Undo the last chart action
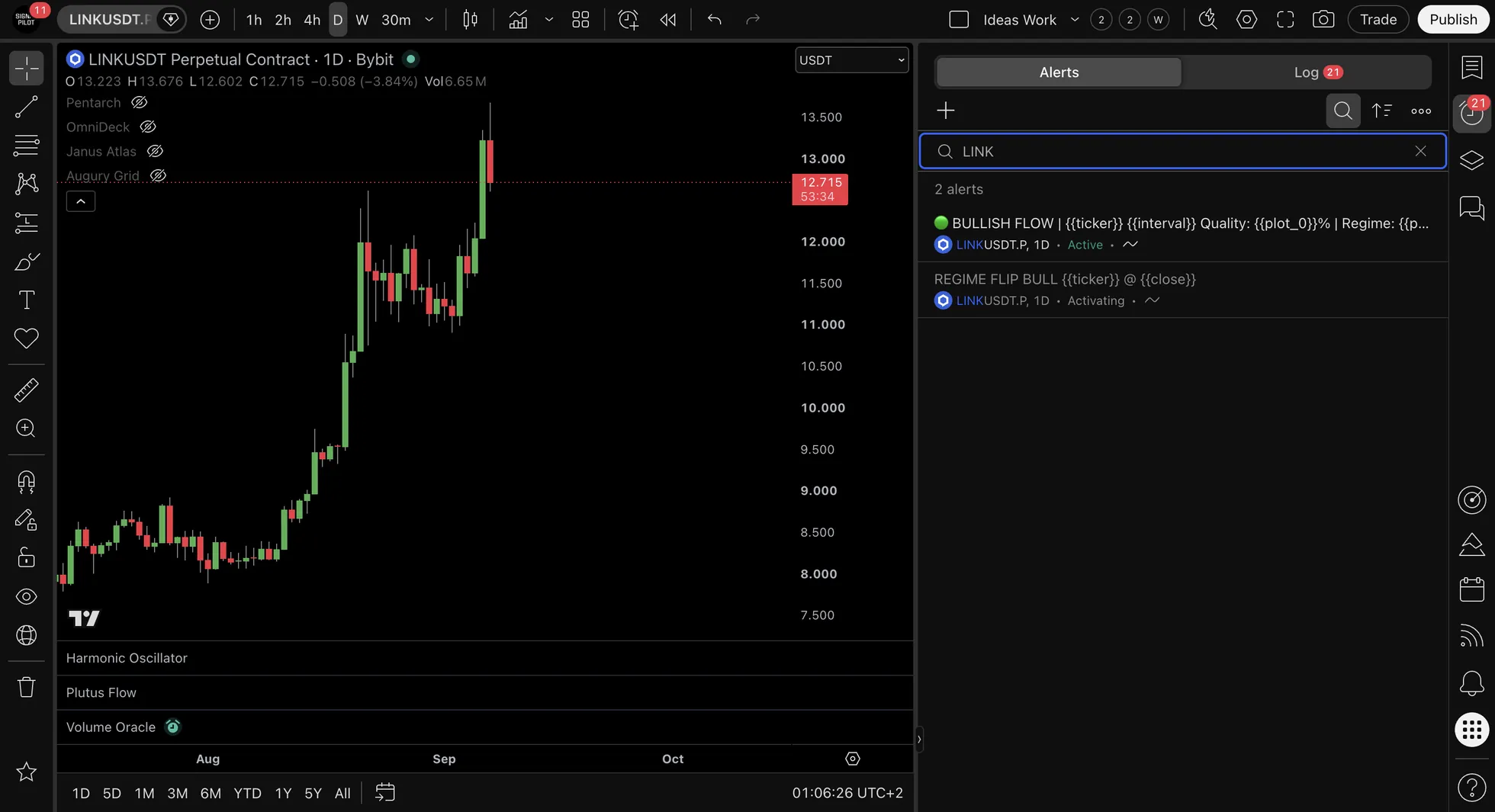The height and width of the screenshot is (812, 1495). (x=715, y=20)
